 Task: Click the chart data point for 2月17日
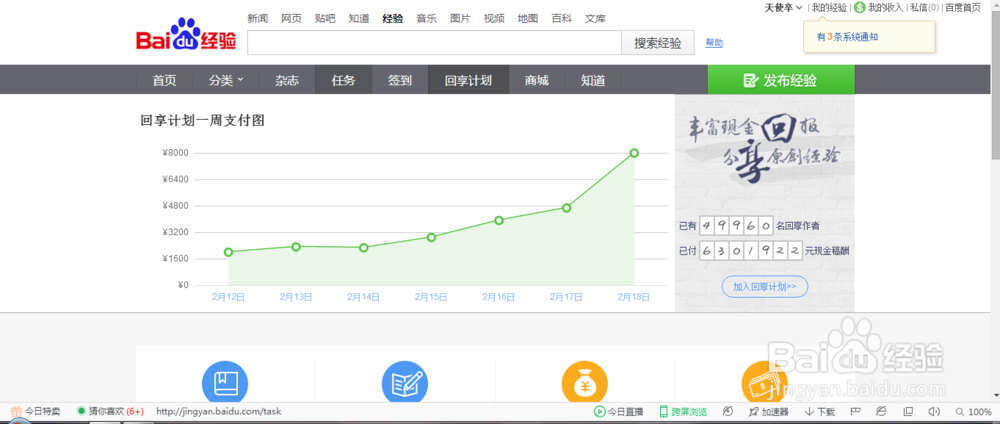(x=566, y=207)
